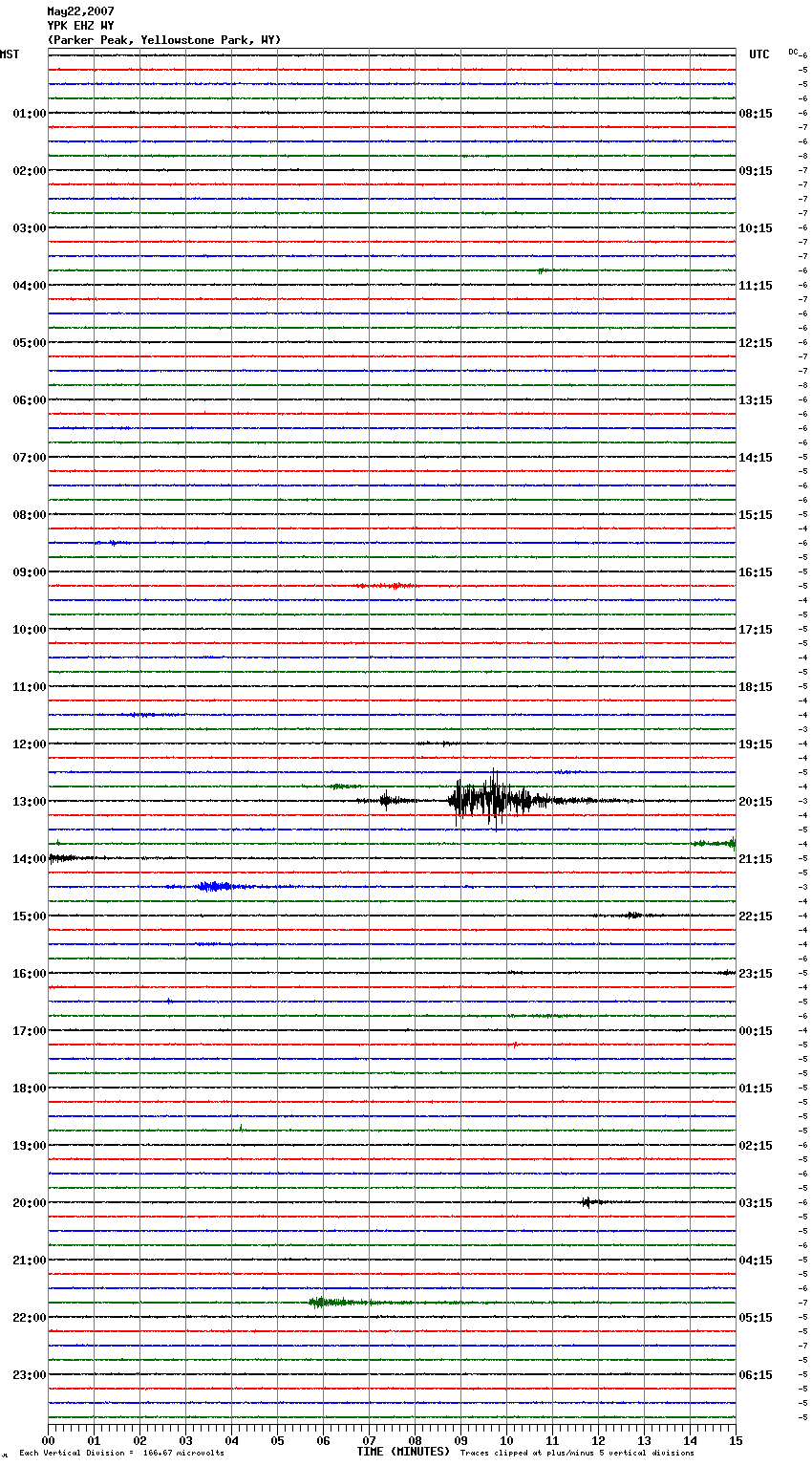Select the 22:00 MST time label
This screenshot has height=1466, width=812.
click(x=30, y=1318)
